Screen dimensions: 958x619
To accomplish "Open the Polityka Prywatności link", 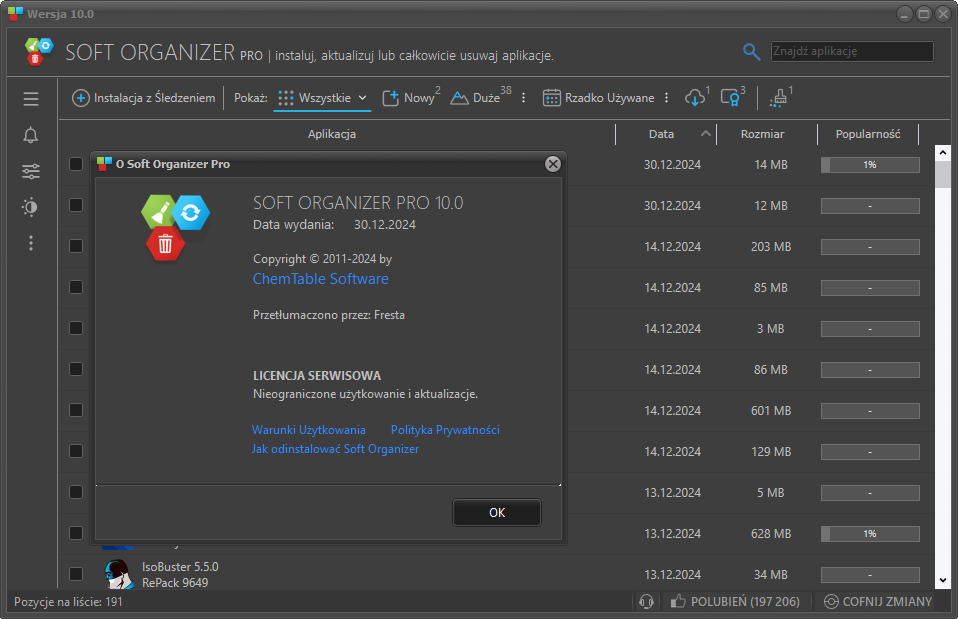I will click(x=445, y=430).
